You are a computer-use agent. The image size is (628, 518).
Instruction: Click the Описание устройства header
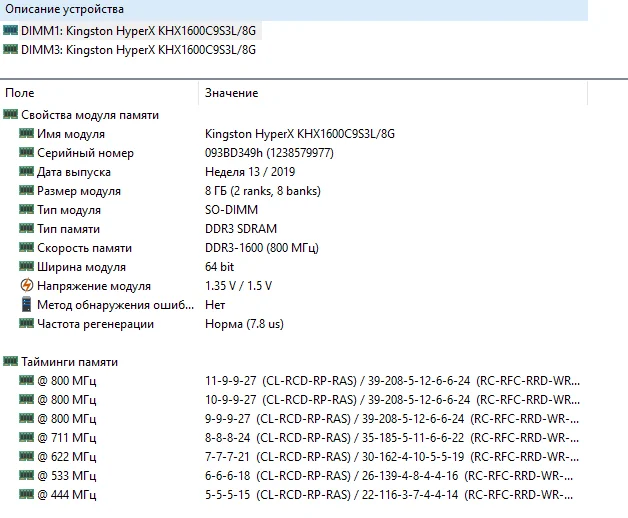click(x=64, y=9)
